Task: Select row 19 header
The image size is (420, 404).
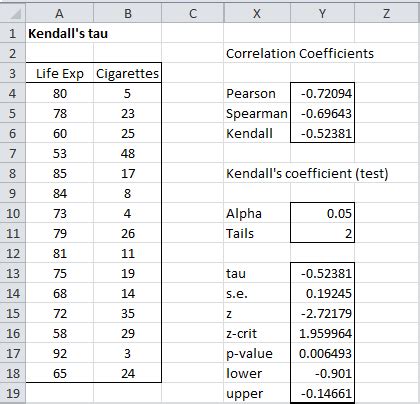Action: [12, 393]
